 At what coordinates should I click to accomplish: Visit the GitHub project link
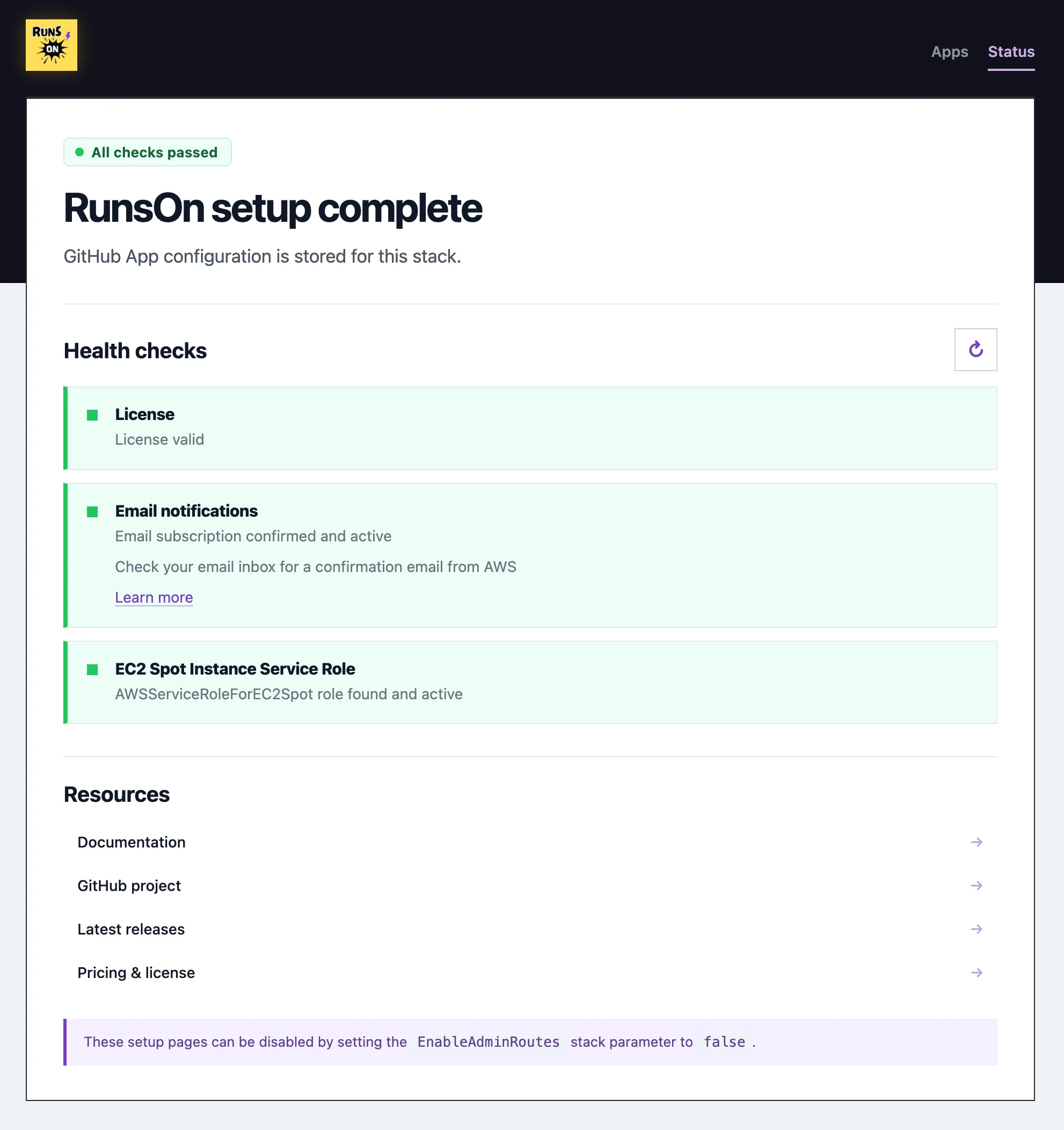coord(530,886)
